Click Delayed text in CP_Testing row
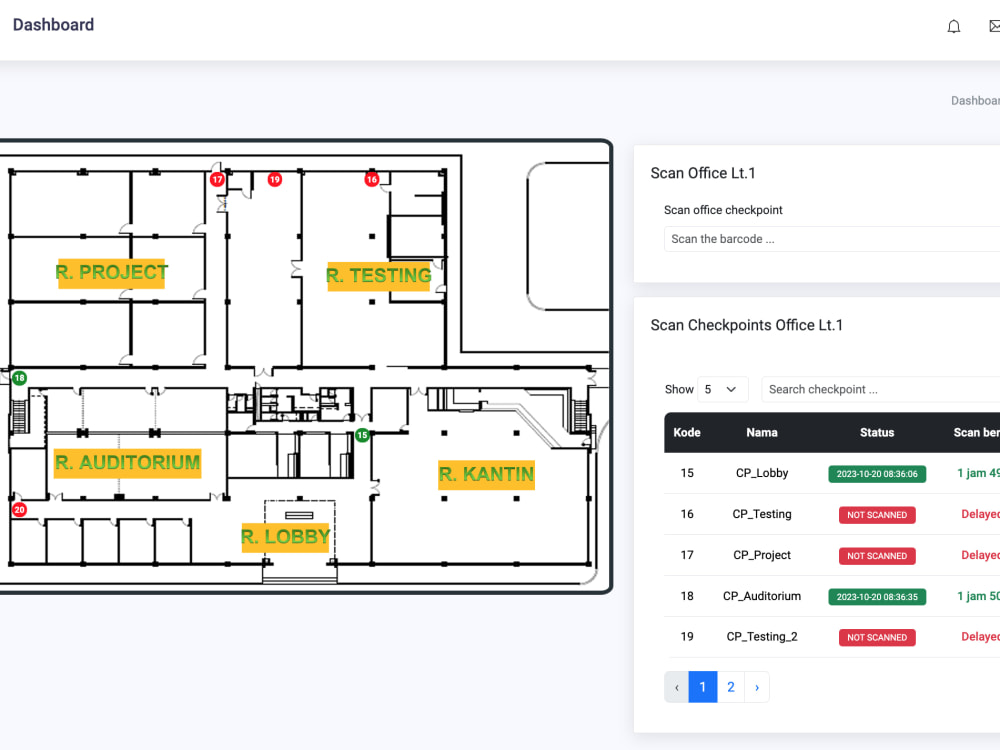This screenshot has width=1000, height=750. pyautogui.click(x=980, y=514)
